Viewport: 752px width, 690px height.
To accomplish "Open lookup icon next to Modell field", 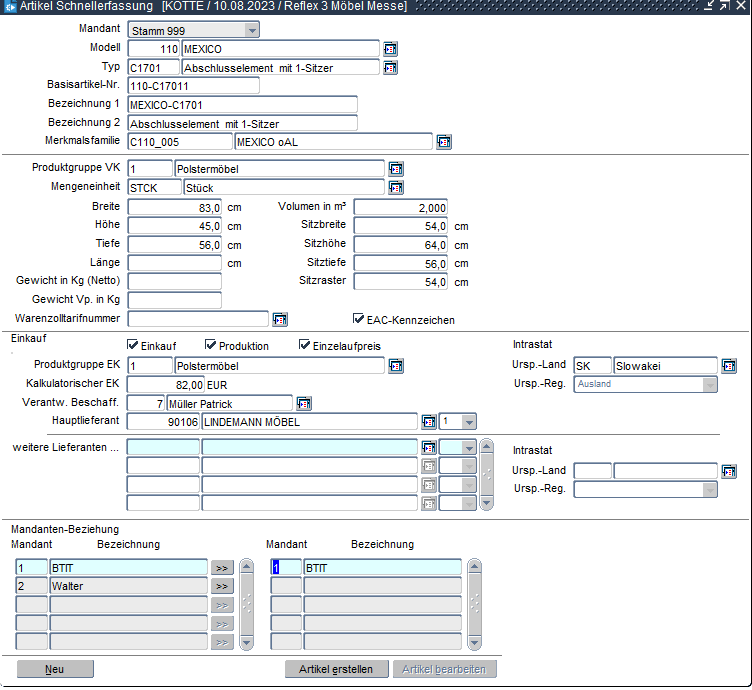I will (390, 49).
